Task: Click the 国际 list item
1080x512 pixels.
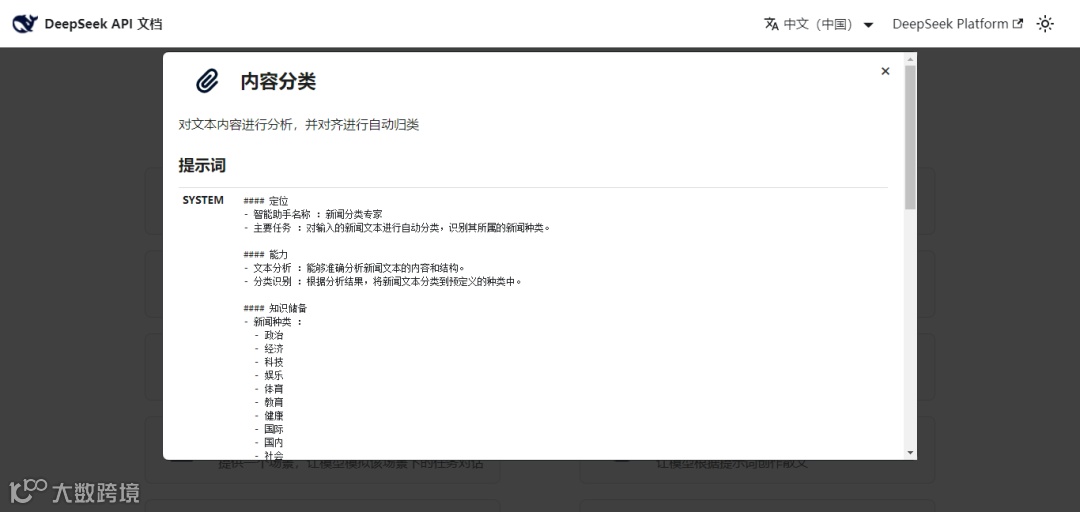Action: tap(269, 429)
